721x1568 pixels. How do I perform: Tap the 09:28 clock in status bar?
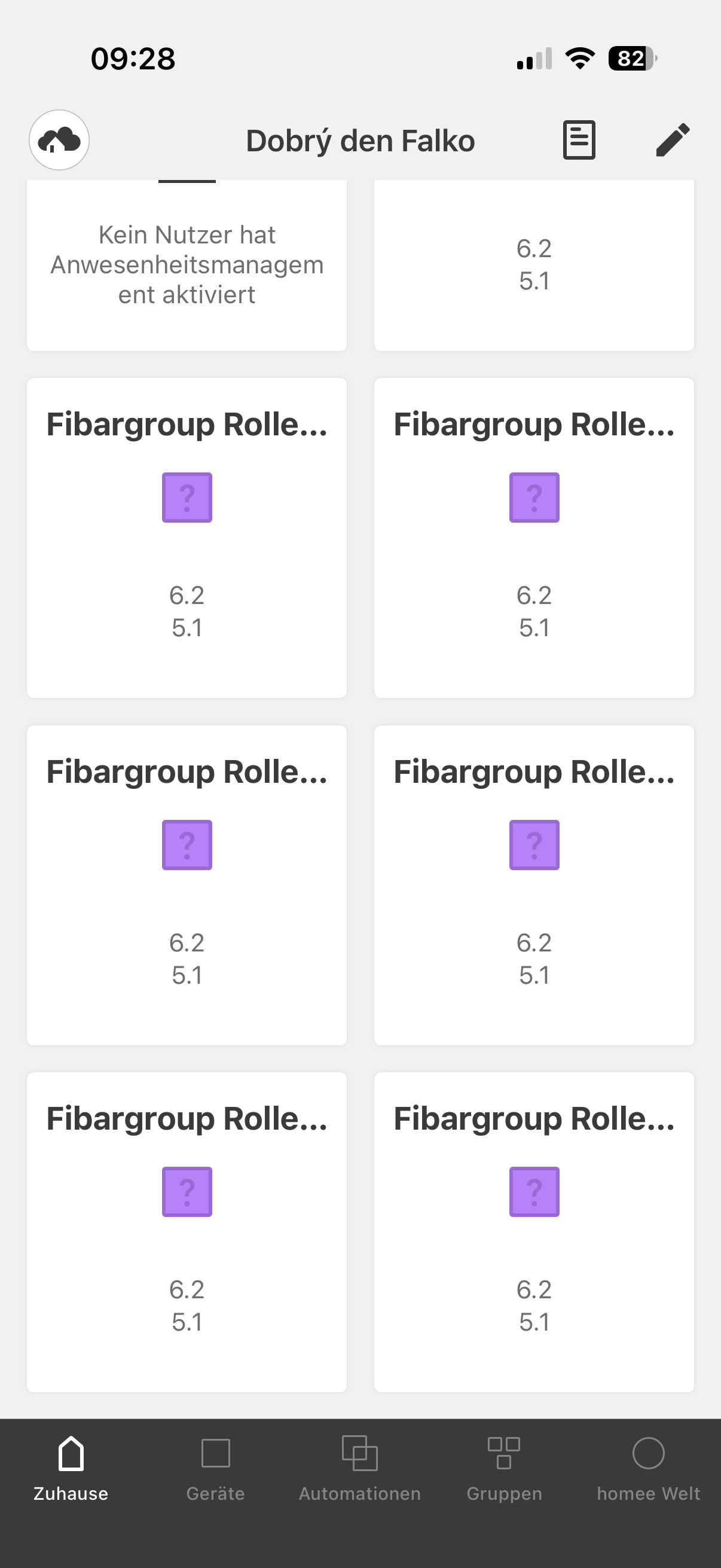coord(133,59)
